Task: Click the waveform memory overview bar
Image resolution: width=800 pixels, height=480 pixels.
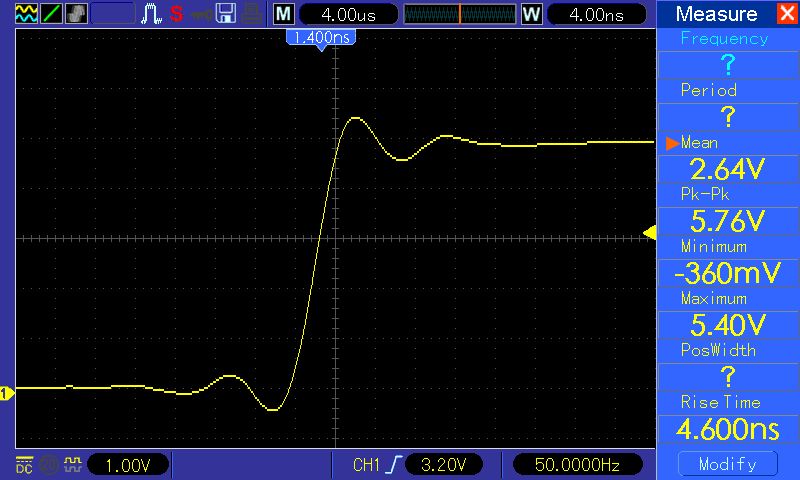Action: click(x=460, y=14)
